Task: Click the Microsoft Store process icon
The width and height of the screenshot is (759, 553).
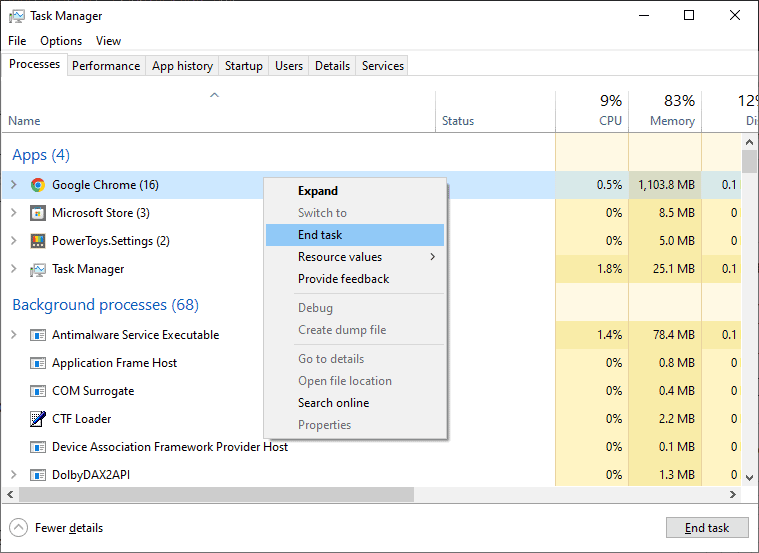Action: 38,213
